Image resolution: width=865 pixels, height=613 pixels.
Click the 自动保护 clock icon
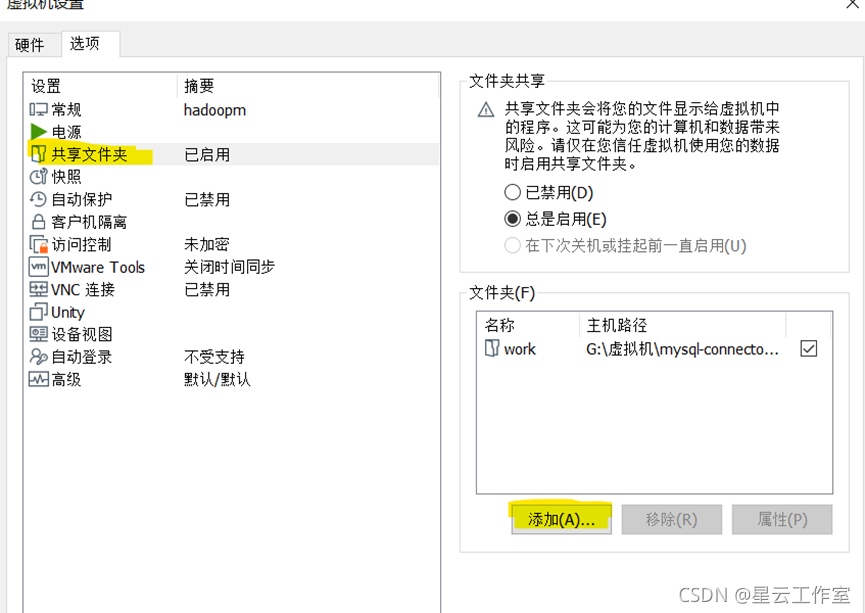[38, 199]
